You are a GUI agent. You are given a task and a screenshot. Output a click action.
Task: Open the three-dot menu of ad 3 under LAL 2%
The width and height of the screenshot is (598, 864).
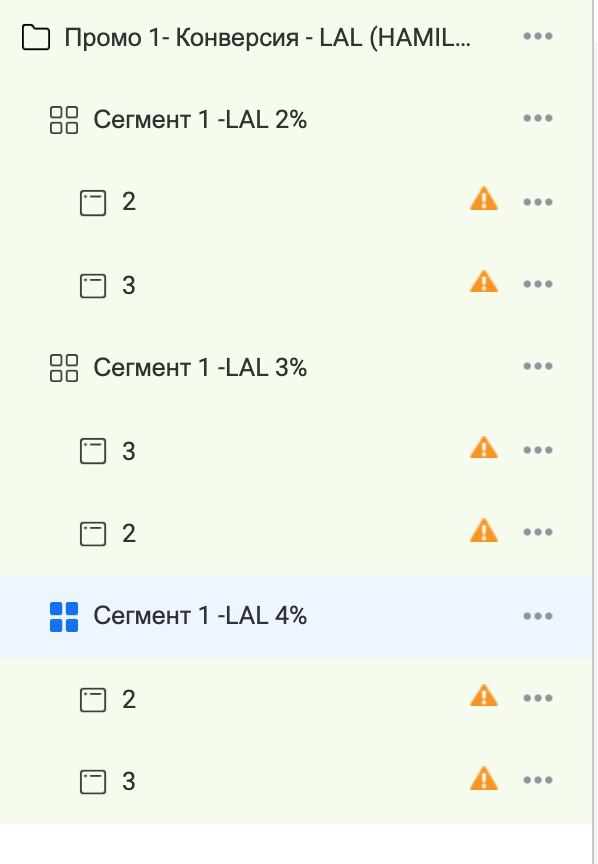click(x=538, y=284)
